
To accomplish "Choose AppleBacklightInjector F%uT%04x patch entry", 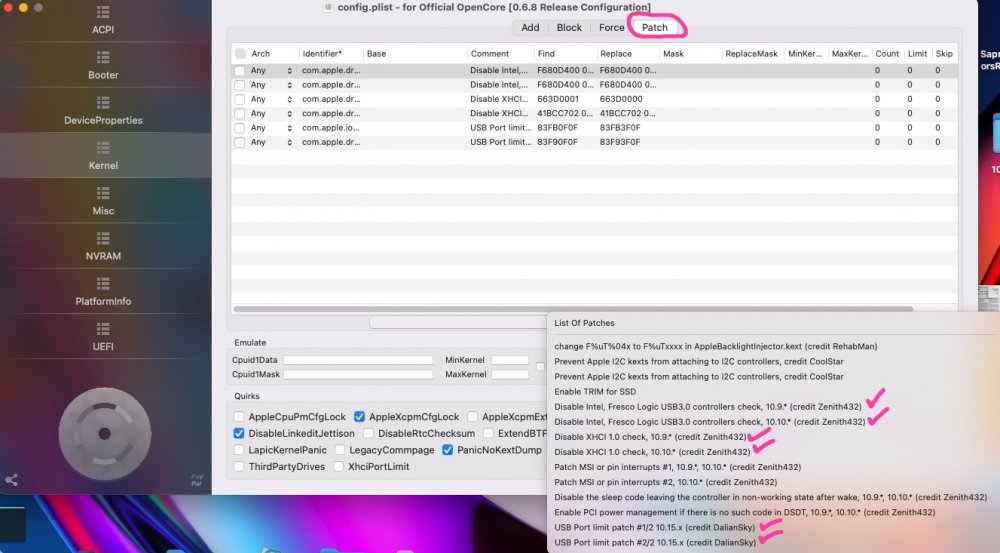I will pyautogui.click(x=716, y=346).
